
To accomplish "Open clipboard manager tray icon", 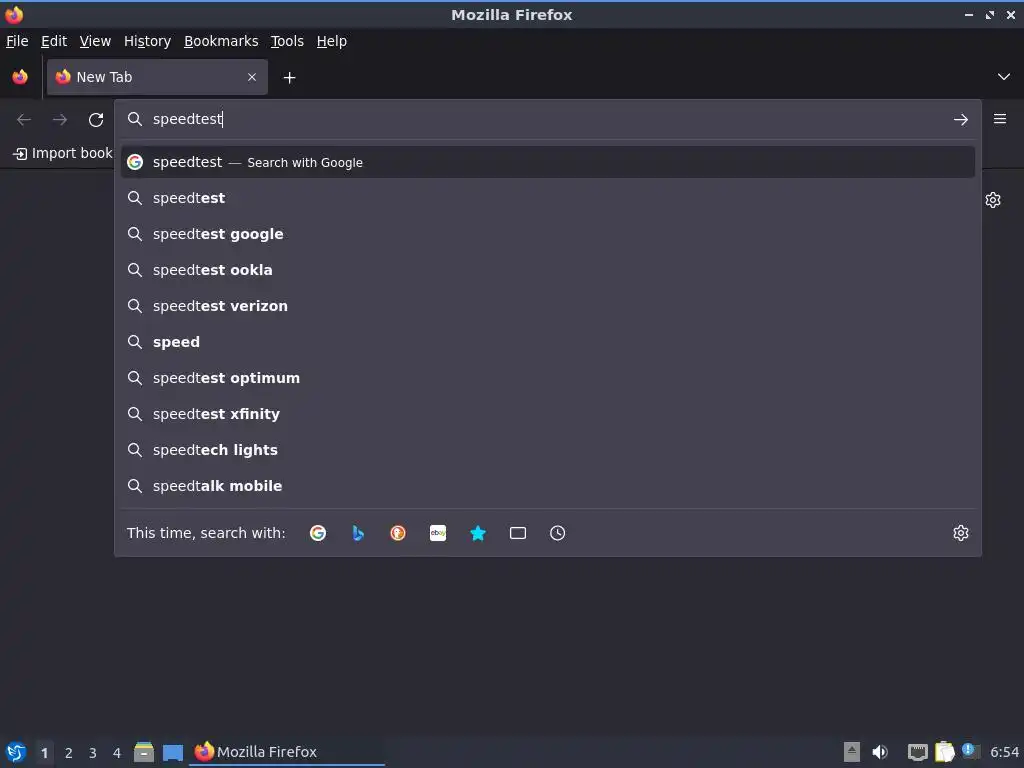I will coord(944,752).
